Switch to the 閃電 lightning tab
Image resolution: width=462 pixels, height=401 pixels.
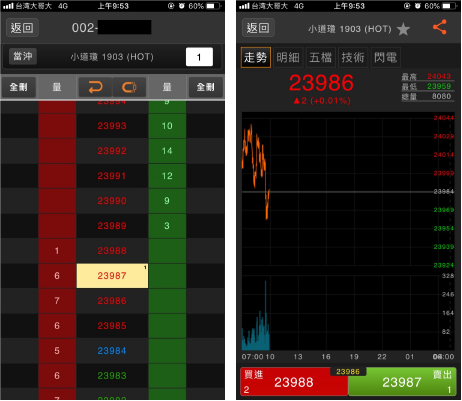(386, 58)
